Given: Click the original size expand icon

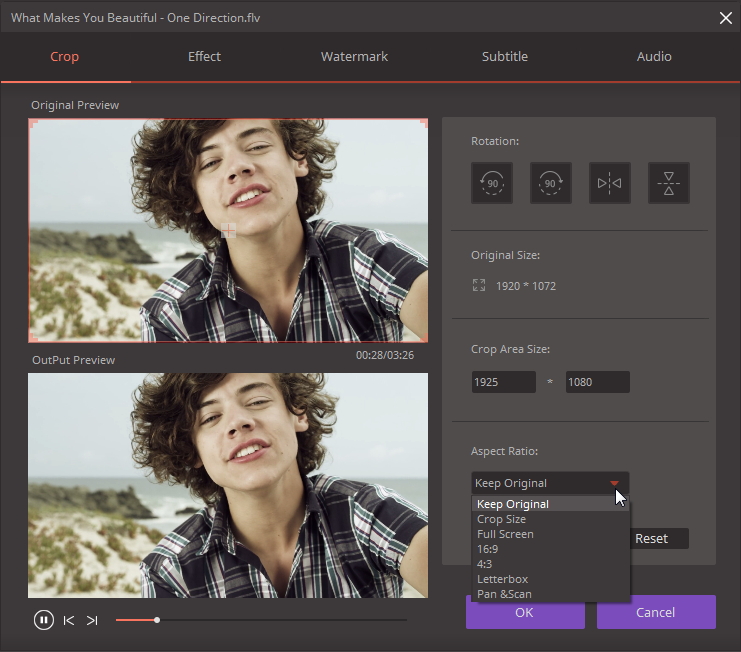Looking at the screenshot, I should coord(479,285).
